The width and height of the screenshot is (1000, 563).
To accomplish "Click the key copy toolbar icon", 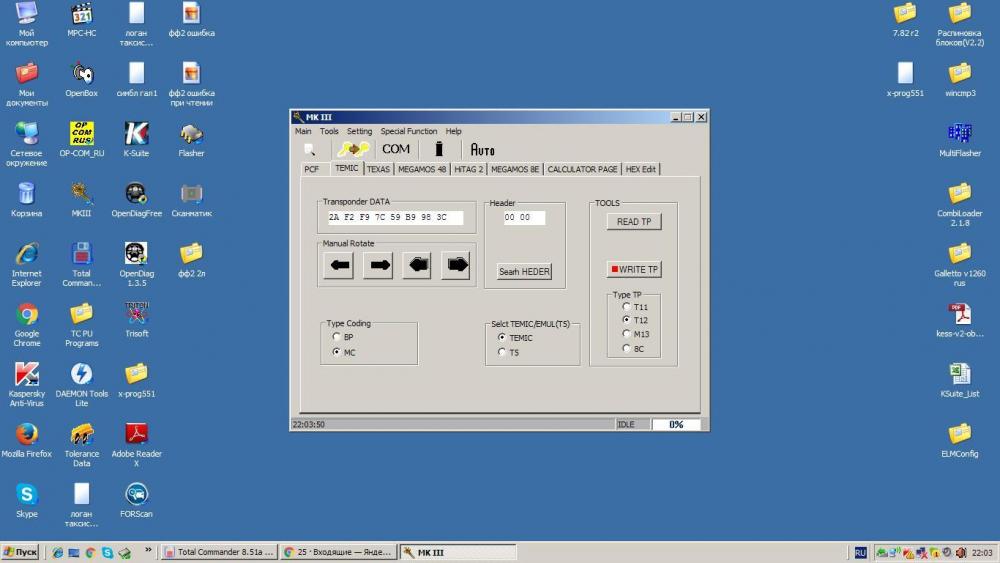I will pyautogui.click(x=353, y=149).
